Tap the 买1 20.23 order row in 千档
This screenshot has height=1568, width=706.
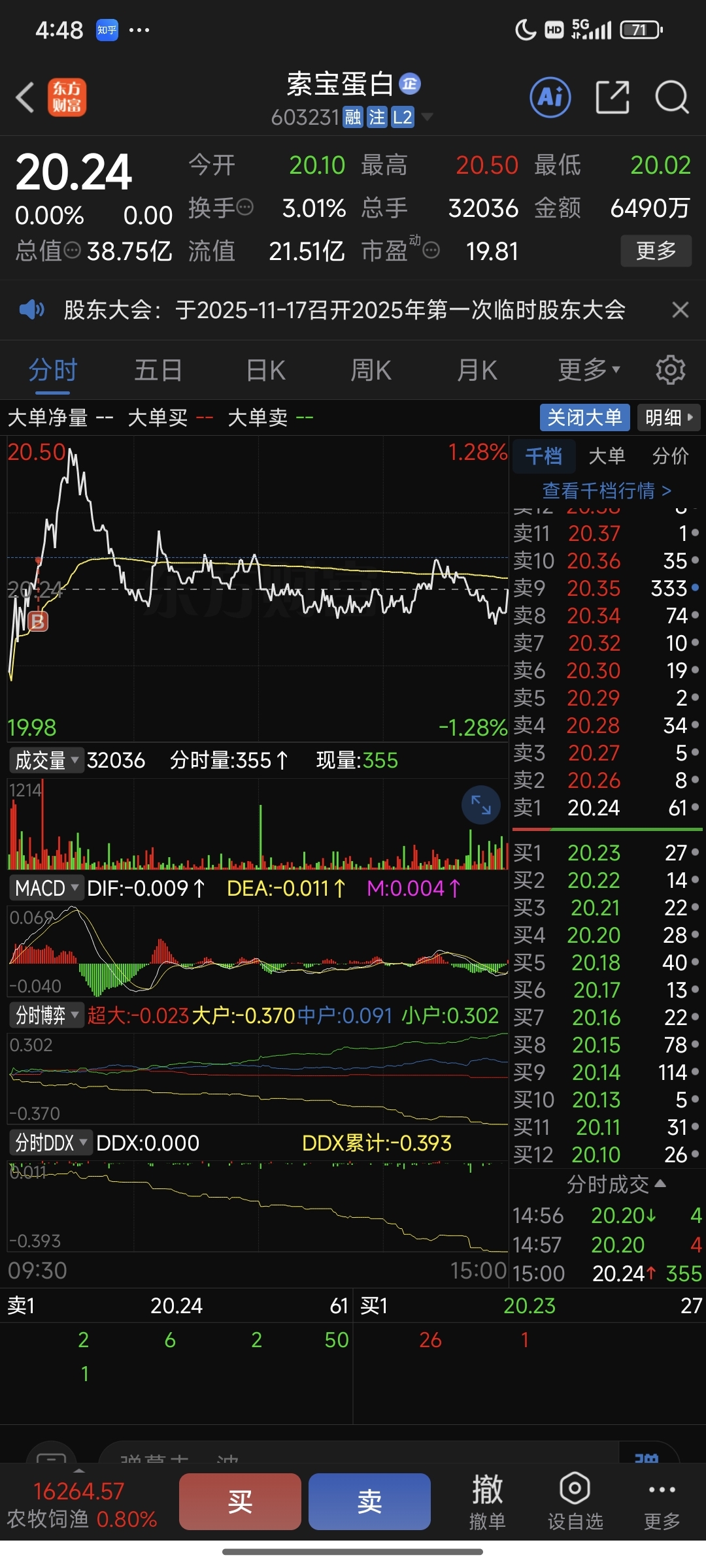point(607,853)
